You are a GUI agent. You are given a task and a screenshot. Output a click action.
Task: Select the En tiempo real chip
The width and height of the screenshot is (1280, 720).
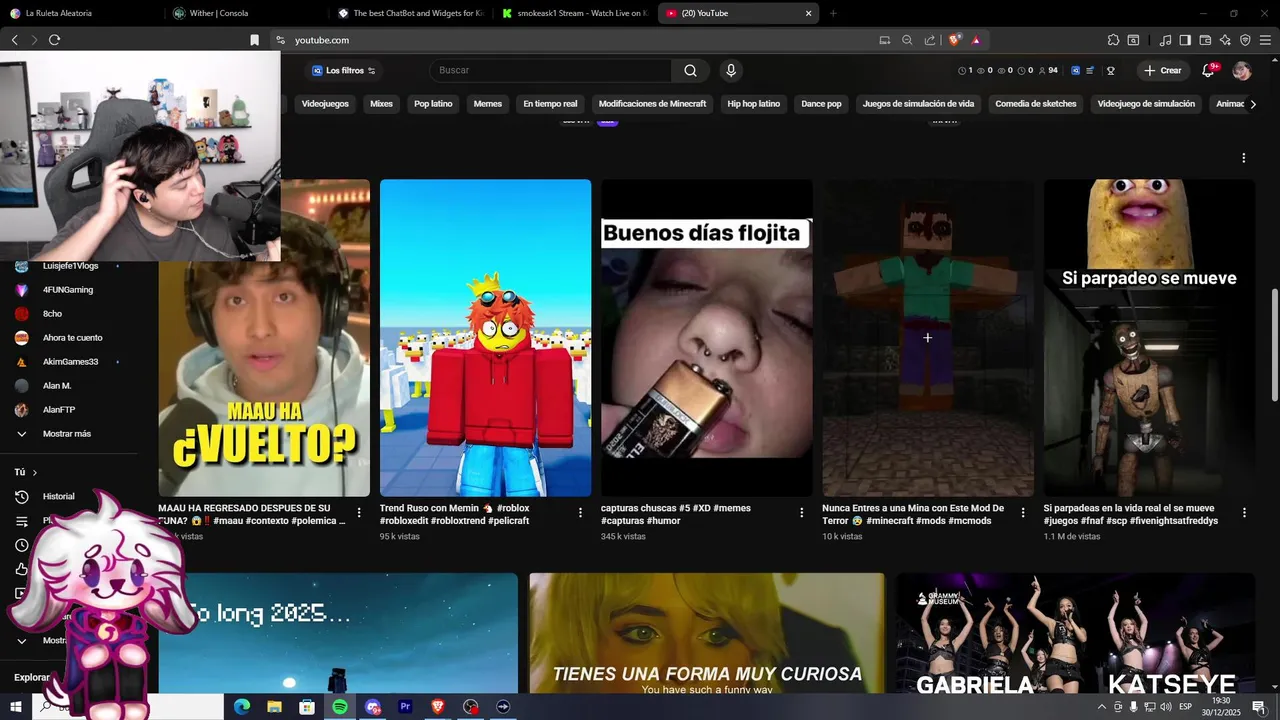[x=550, y=104]
